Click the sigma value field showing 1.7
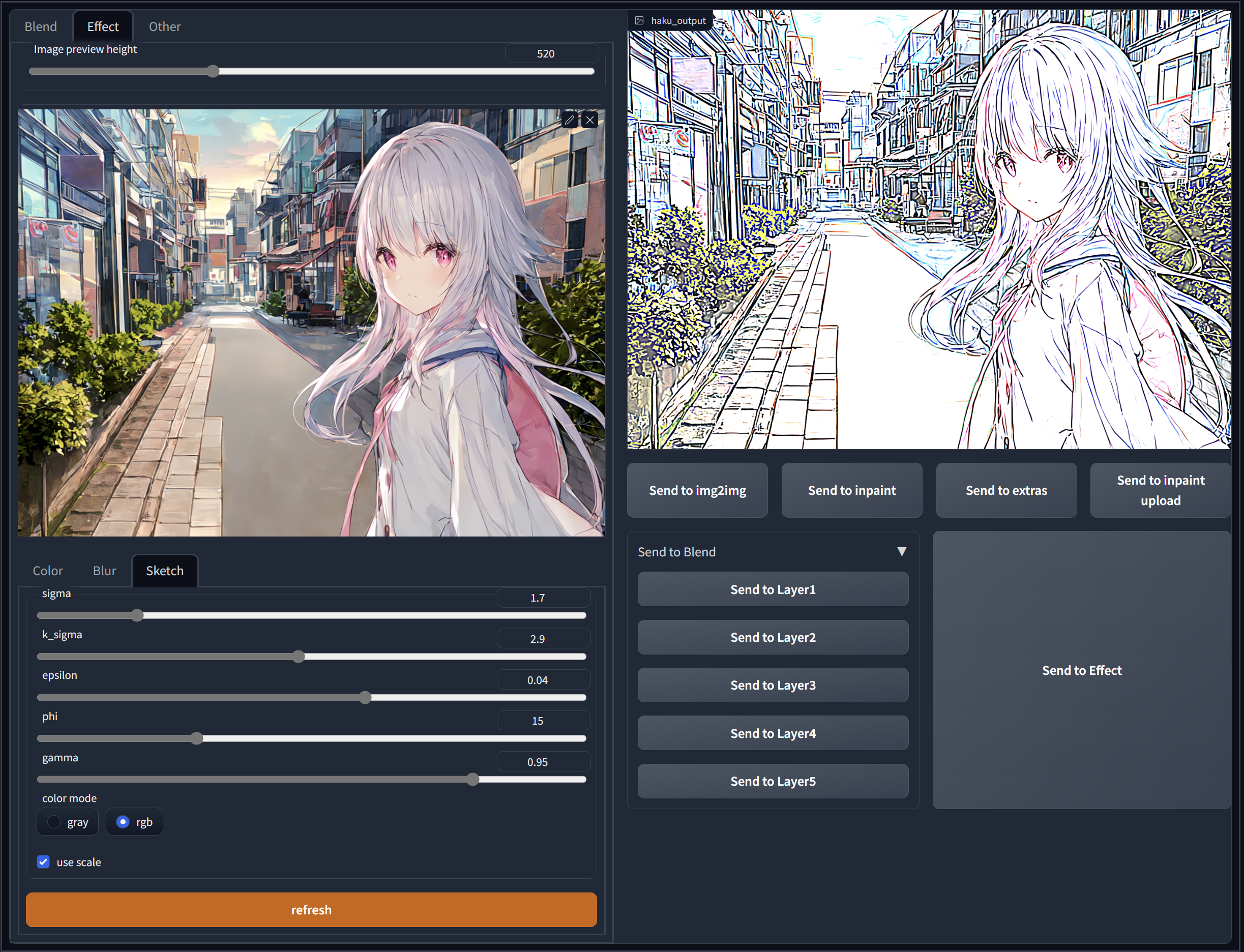This screenshot has width=1244, height=952. 544,598
